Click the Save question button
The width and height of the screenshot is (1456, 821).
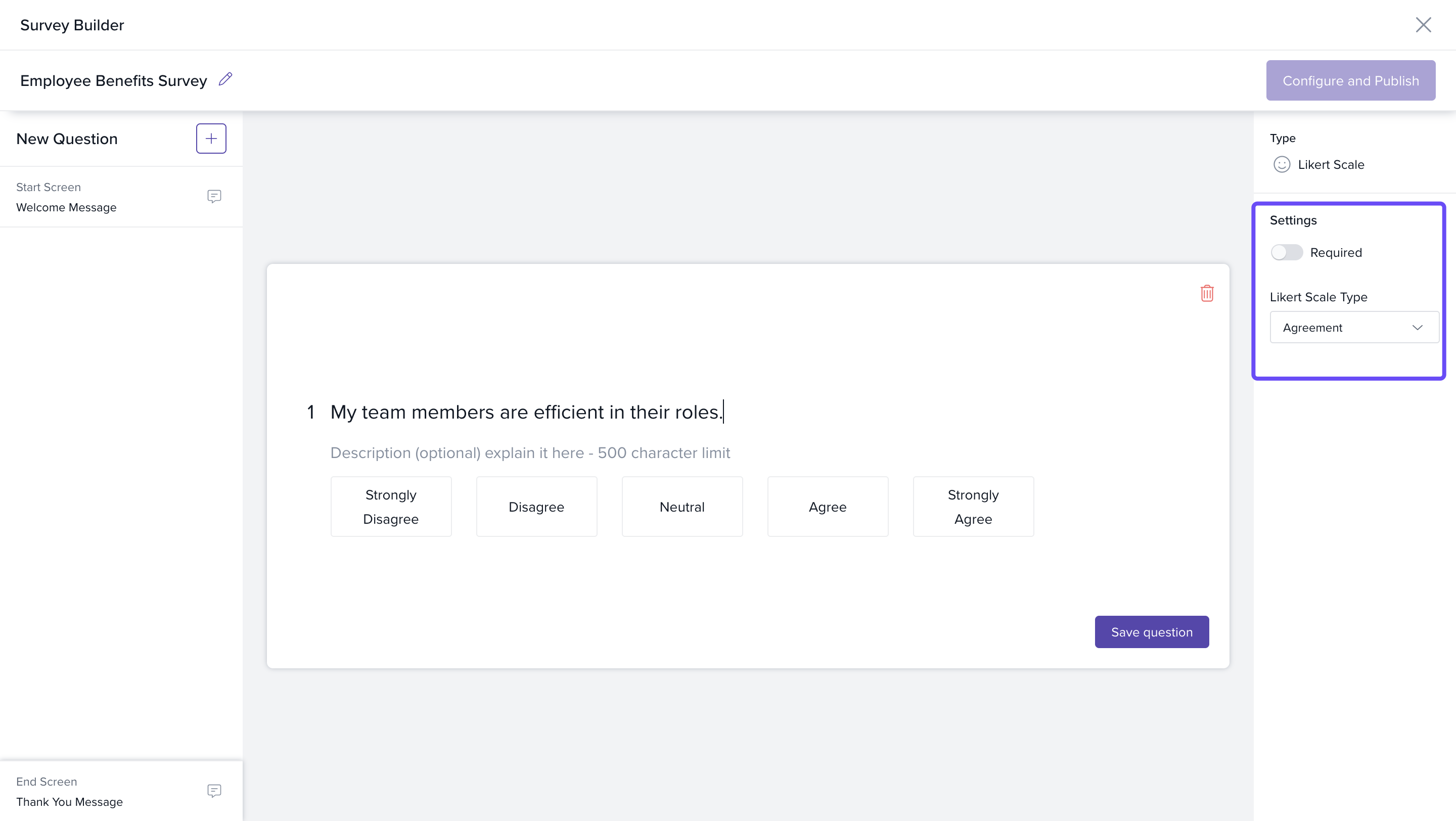coord(1151,632)
